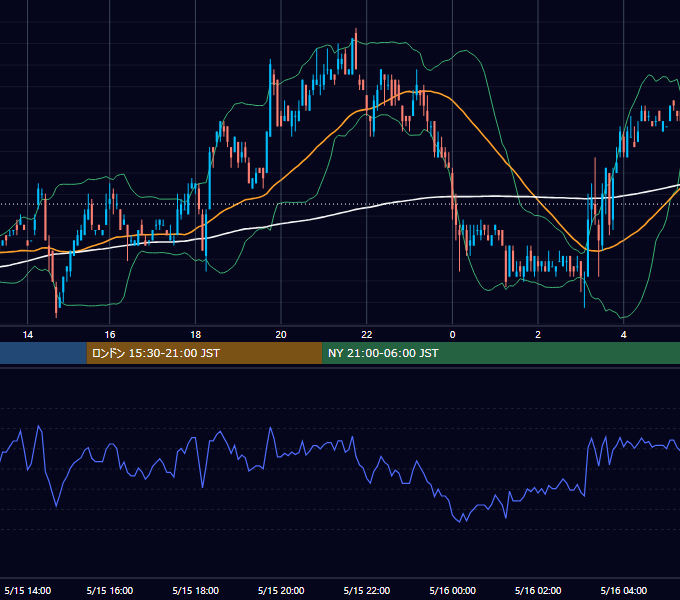Viewport: 680px width, 600px height.
Task: Click the 5/15 16:00 time label
Action: 110,590
